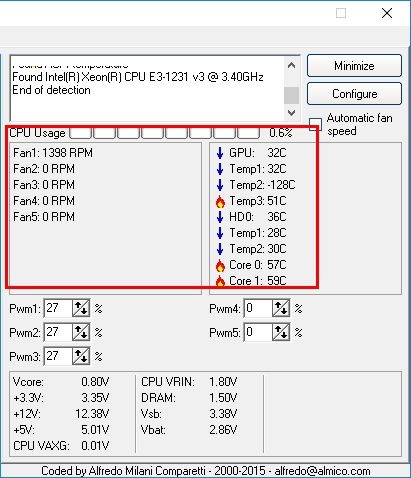Click the flame icon beside Temp3: 51C
411x478 pixels.
[x=220, y=202]
